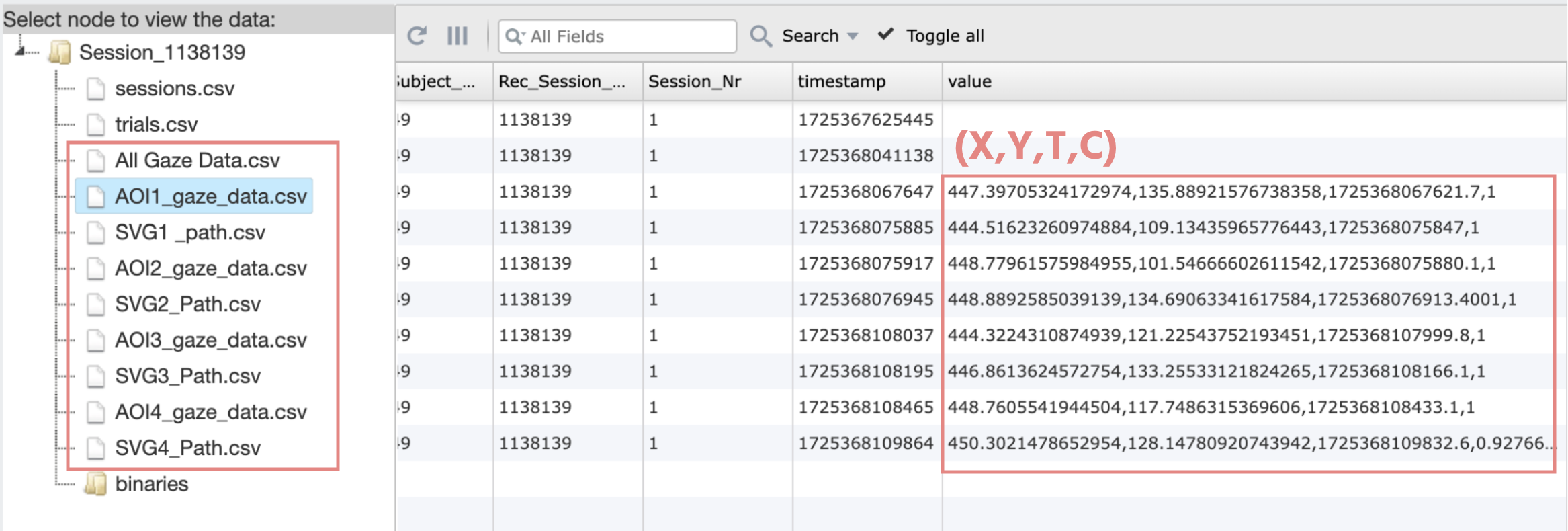Click timestamp cell 1725368075885
Screen dimensions: 1568x531
coord(866,228)
